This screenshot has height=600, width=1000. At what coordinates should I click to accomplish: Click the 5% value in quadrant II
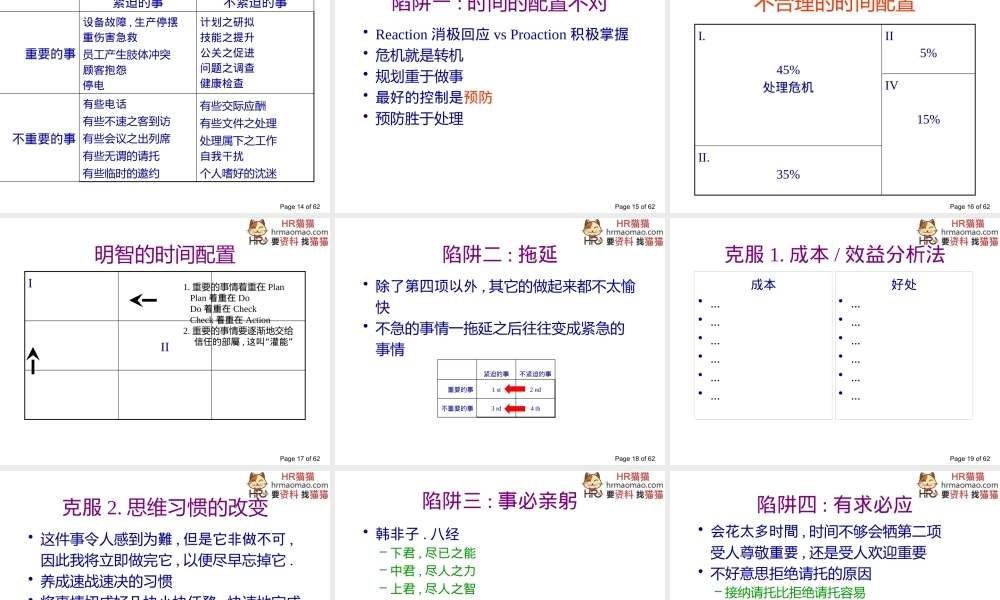pyautogui.click(x=928, y=53)
